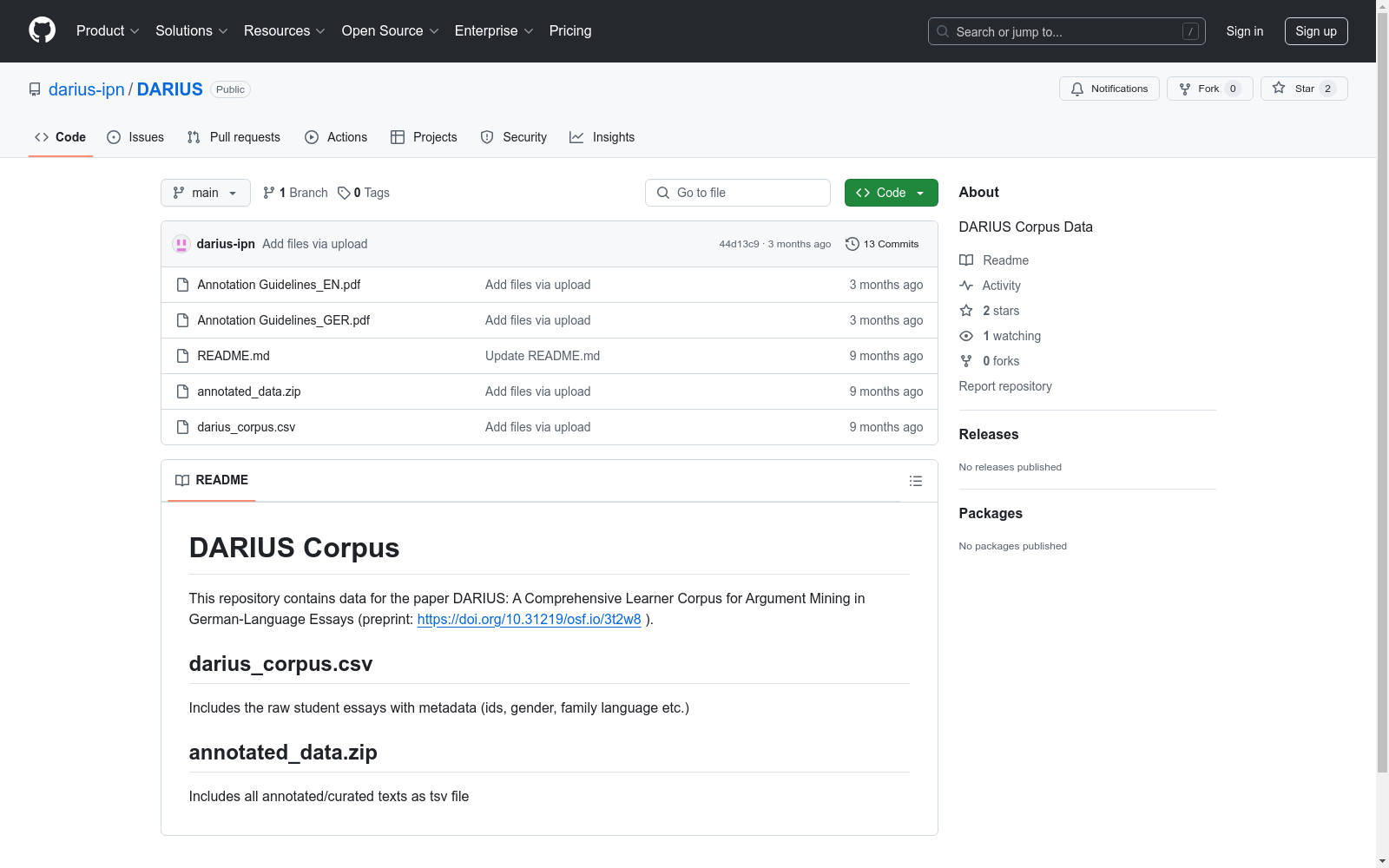This screenshot has height=868, width=1389.
Task: Open the Pull requests tab
Action: point(234,137)
